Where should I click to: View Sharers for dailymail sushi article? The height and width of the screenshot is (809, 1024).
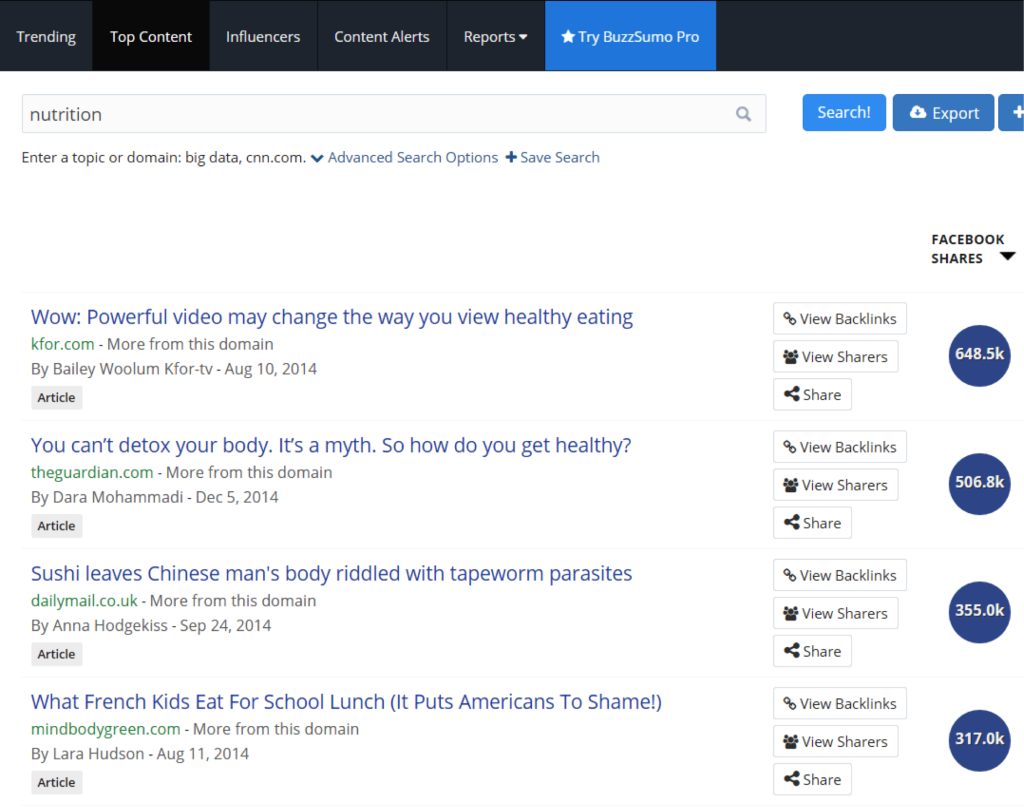835,613
